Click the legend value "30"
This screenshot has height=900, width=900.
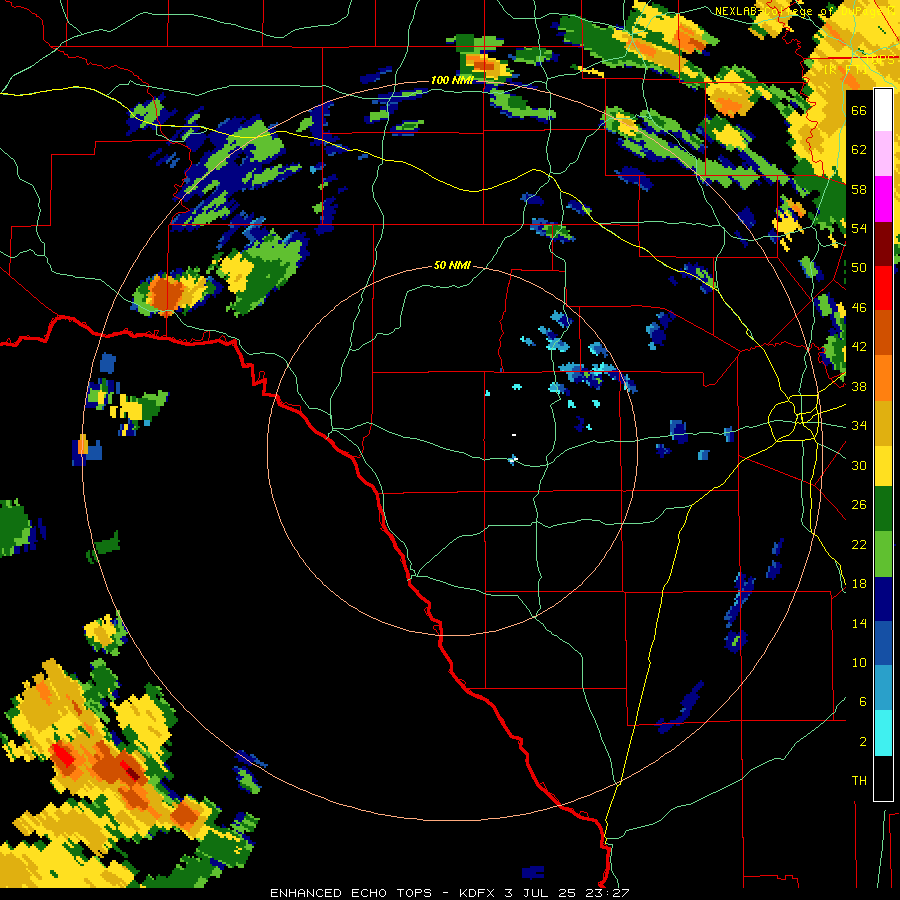pos(859,465)
